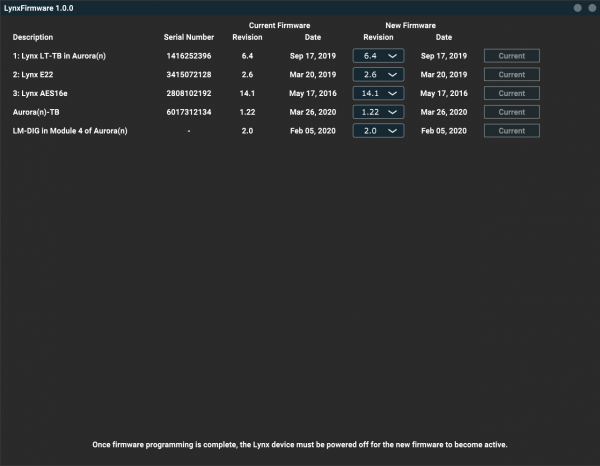
Task: Click Current button in LM-DIG row
Action: pyautogui.click(x=512, y=131)
